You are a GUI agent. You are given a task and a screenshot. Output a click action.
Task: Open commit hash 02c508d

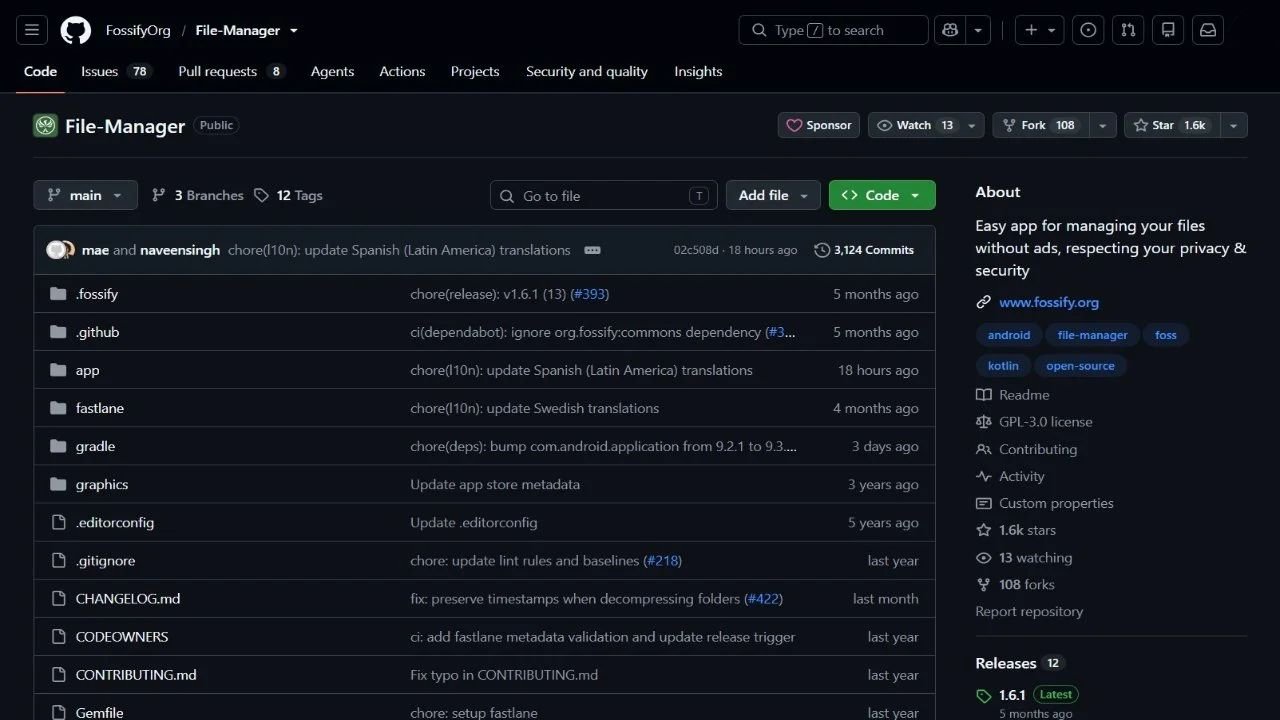tap(696, 250)
